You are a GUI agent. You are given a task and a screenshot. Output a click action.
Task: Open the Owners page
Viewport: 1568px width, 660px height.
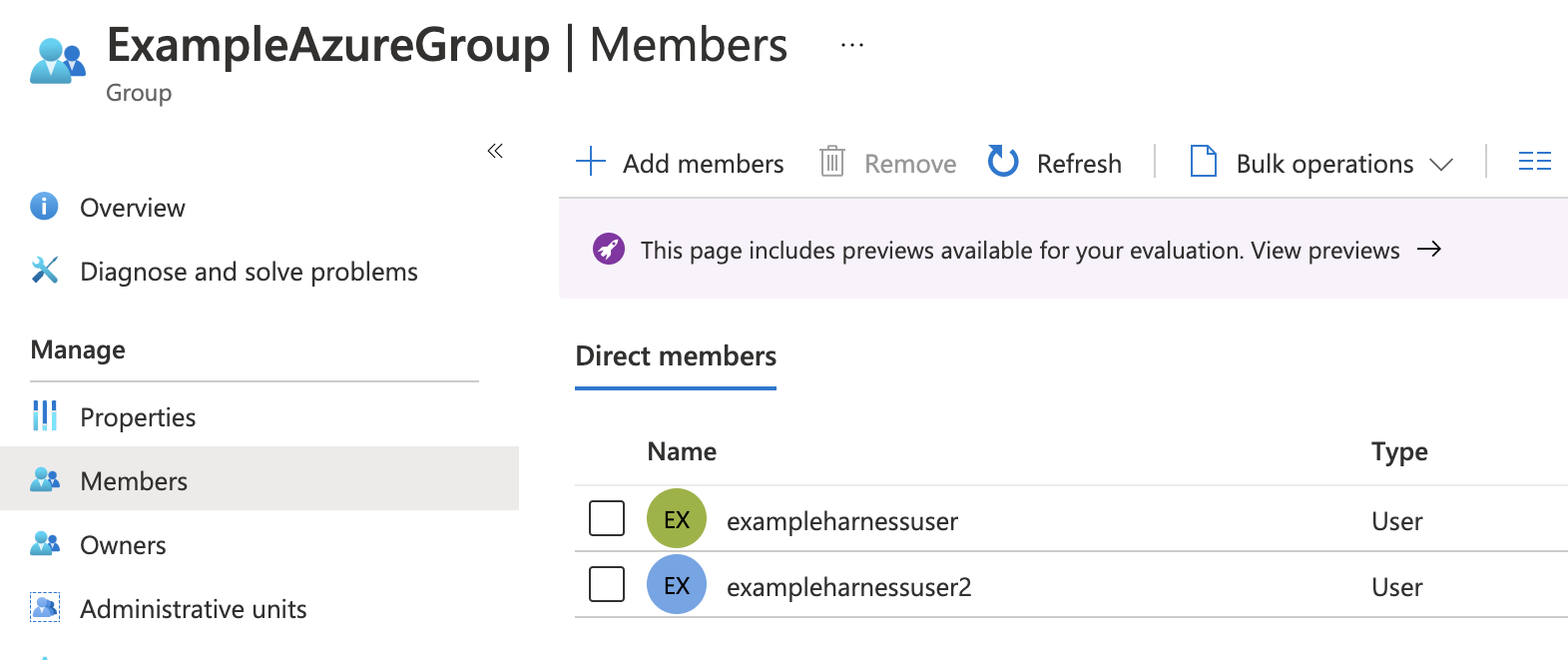pyautogui.click(x=123, y=545)
